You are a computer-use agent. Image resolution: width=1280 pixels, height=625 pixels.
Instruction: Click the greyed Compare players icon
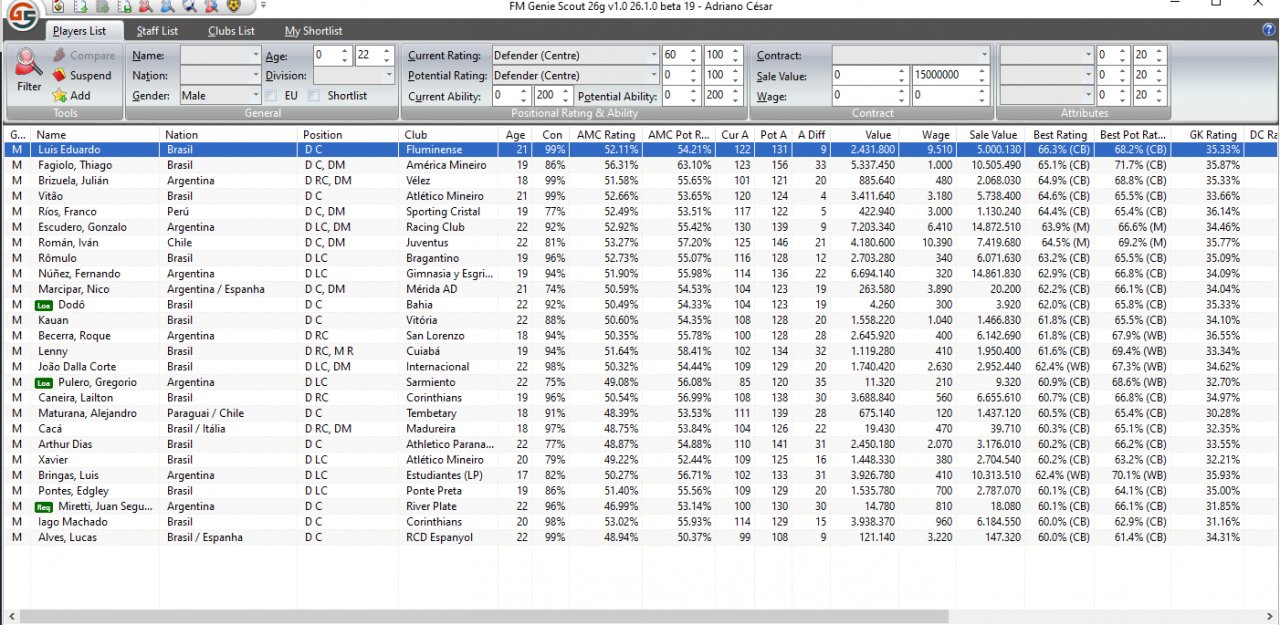click(60, 55)
